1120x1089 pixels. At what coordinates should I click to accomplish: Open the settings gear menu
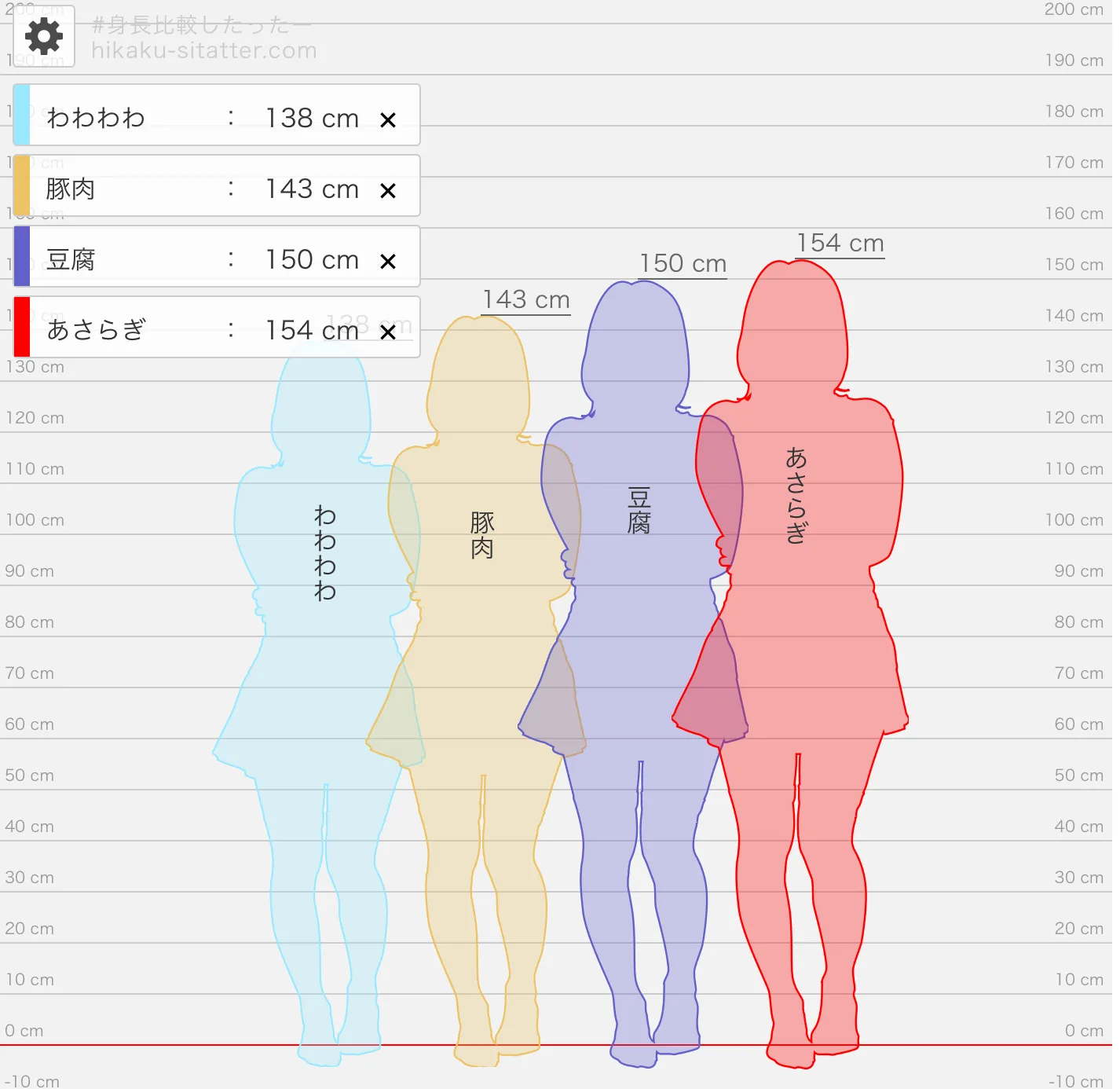pyautogui.click(x=44, y=36)
